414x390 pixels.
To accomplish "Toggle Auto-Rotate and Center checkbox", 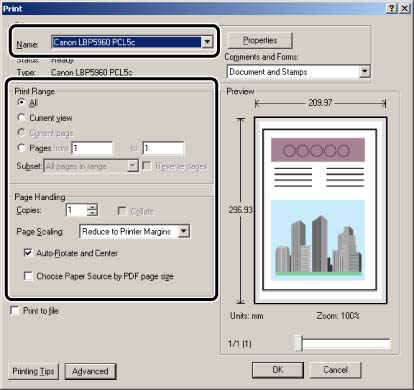I will [x=28, y=253].
